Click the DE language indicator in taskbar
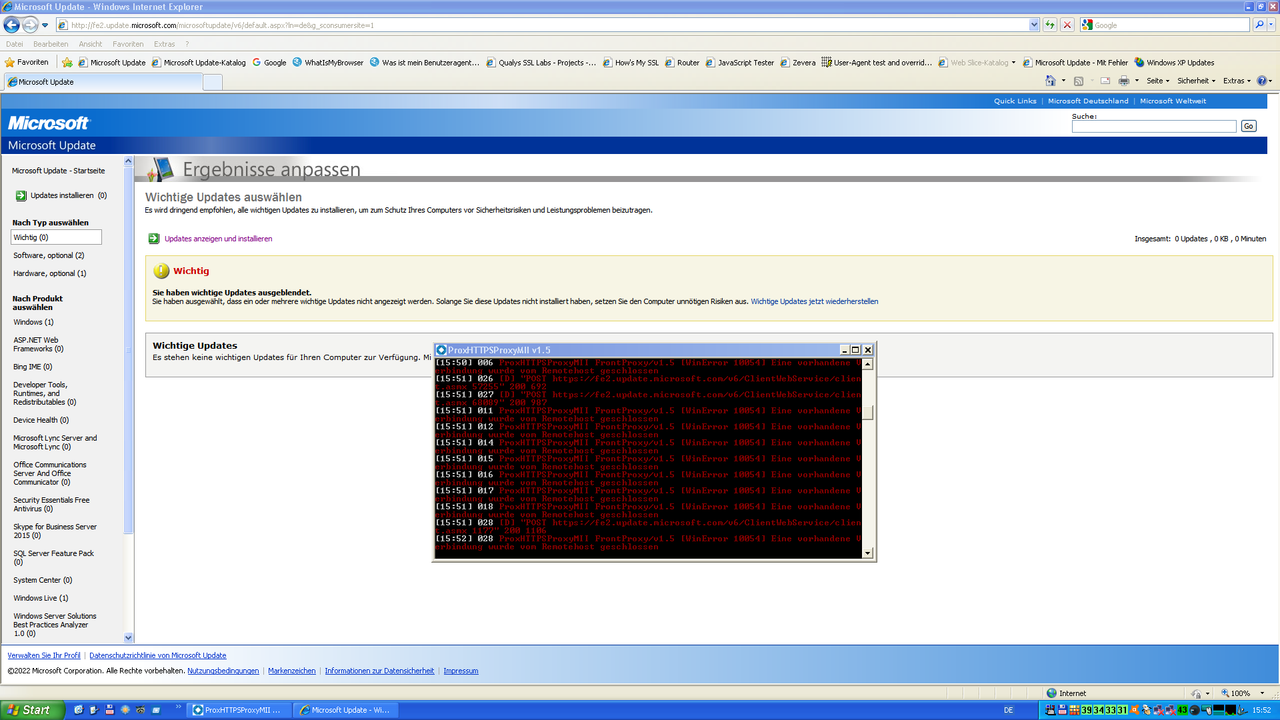Viewport: 1280px width, 720px height. pos(1008,710)
